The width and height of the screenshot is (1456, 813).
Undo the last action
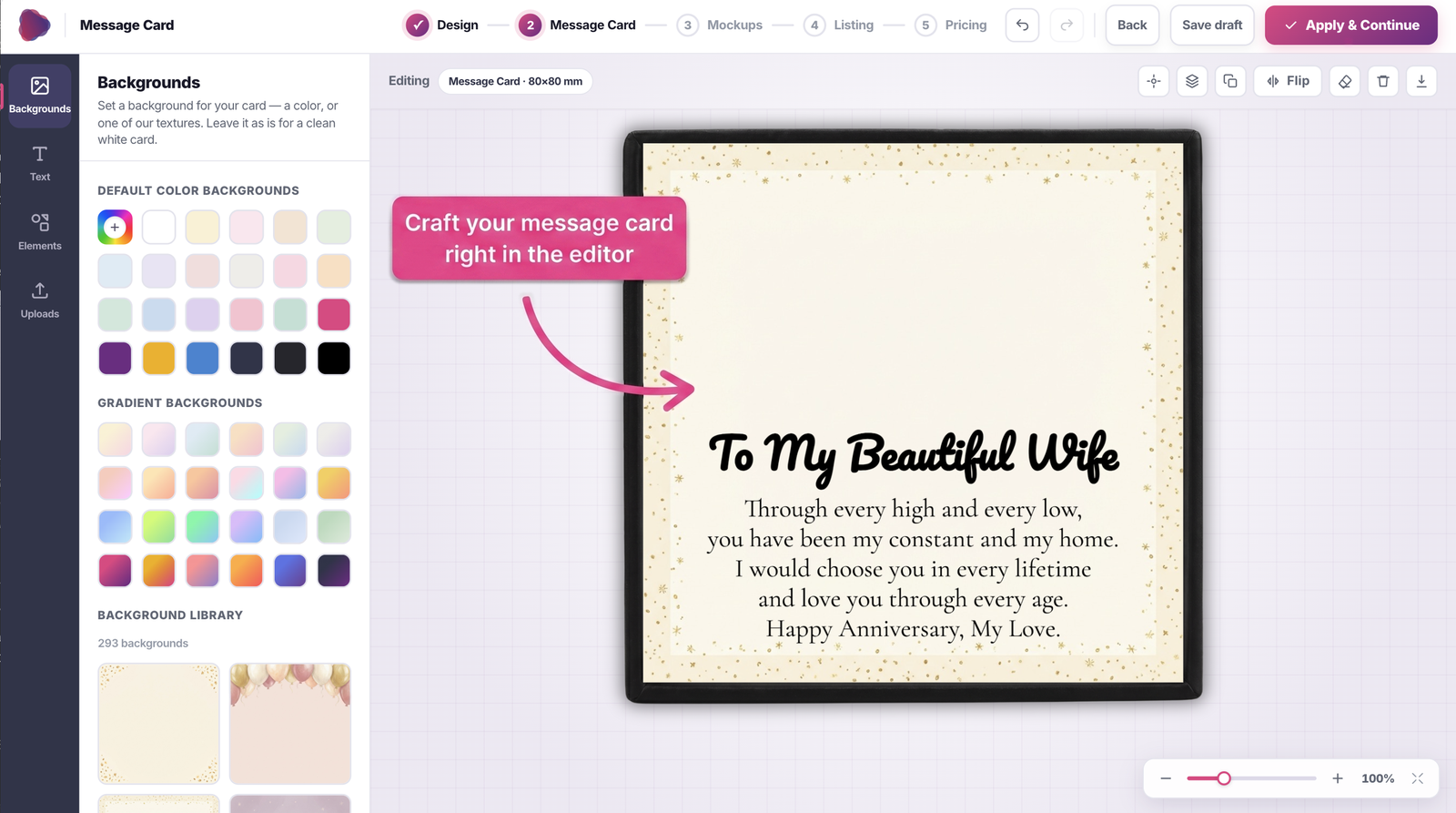coord(1022,25)
